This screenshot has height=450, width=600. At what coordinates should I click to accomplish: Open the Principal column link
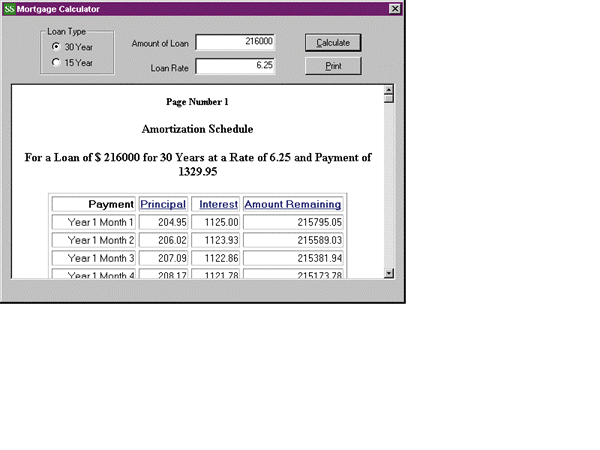tap(162, 204)
